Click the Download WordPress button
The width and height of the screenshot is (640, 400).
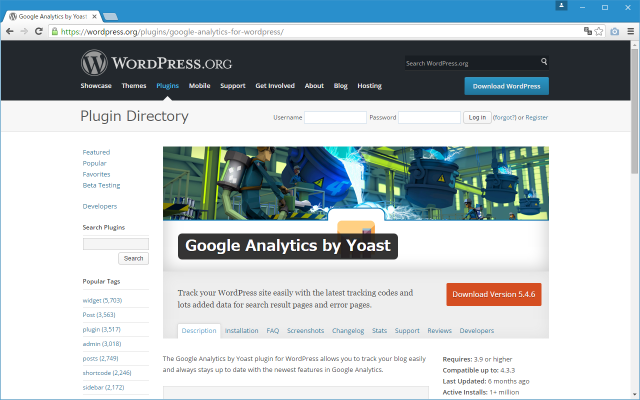pos(507,86)
